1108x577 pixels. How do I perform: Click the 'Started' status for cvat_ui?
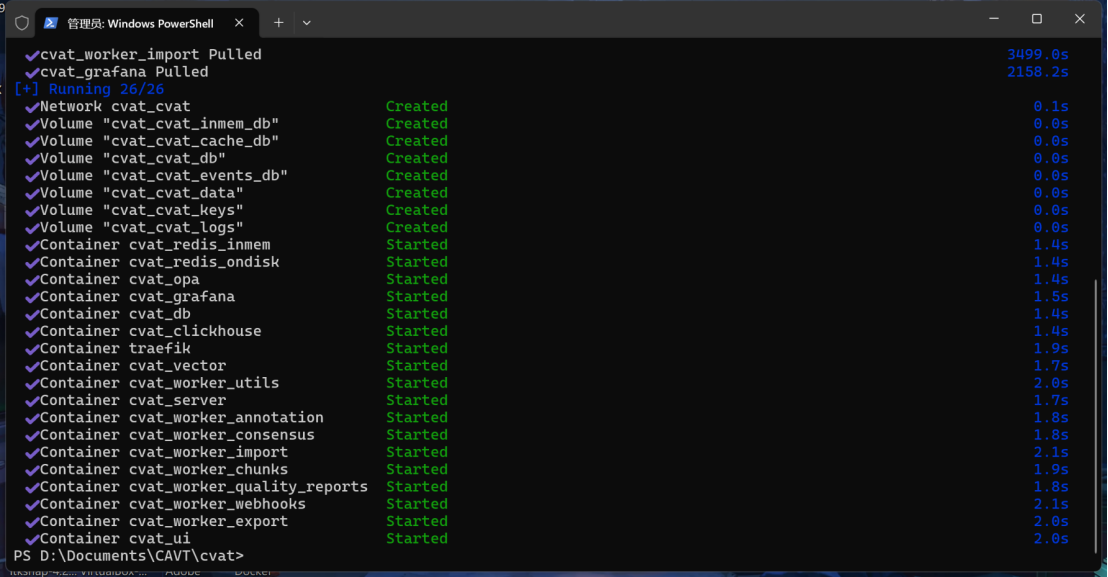[417, 539]
